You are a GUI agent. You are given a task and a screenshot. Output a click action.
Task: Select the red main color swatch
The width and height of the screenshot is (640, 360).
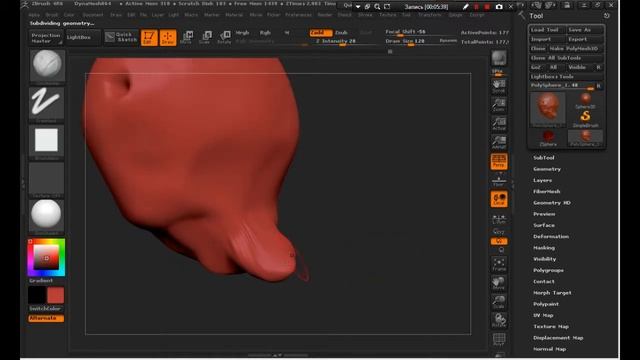tap(56, 295)
